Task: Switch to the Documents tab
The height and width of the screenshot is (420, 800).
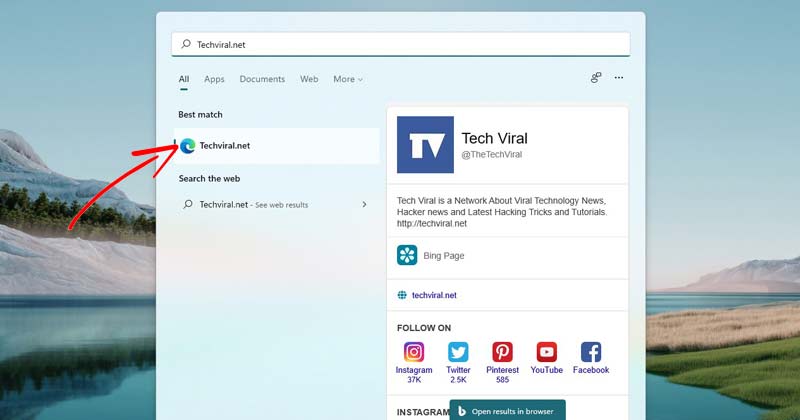Action: point(262,79)
